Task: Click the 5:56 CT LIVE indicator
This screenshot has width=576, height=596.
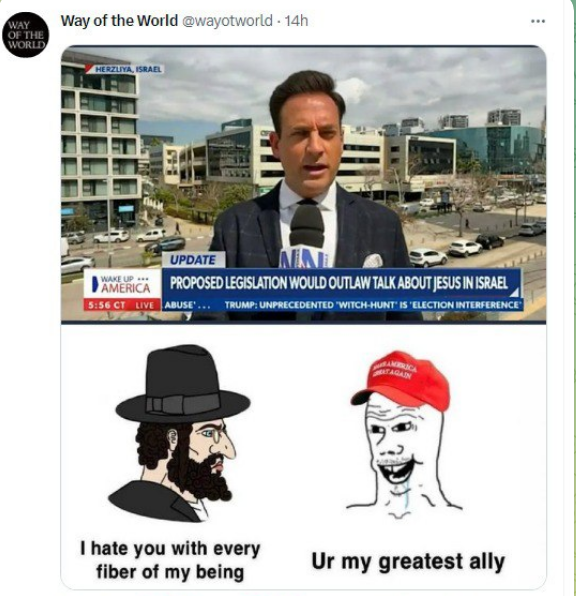Action: [122, 305]
